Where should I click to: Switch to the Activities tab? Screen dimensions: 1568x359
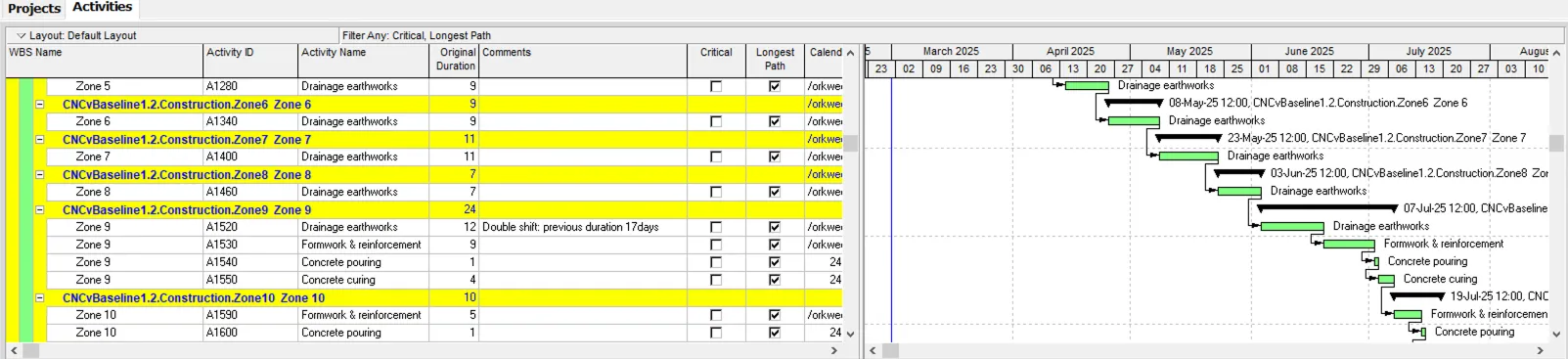[102, 8]
